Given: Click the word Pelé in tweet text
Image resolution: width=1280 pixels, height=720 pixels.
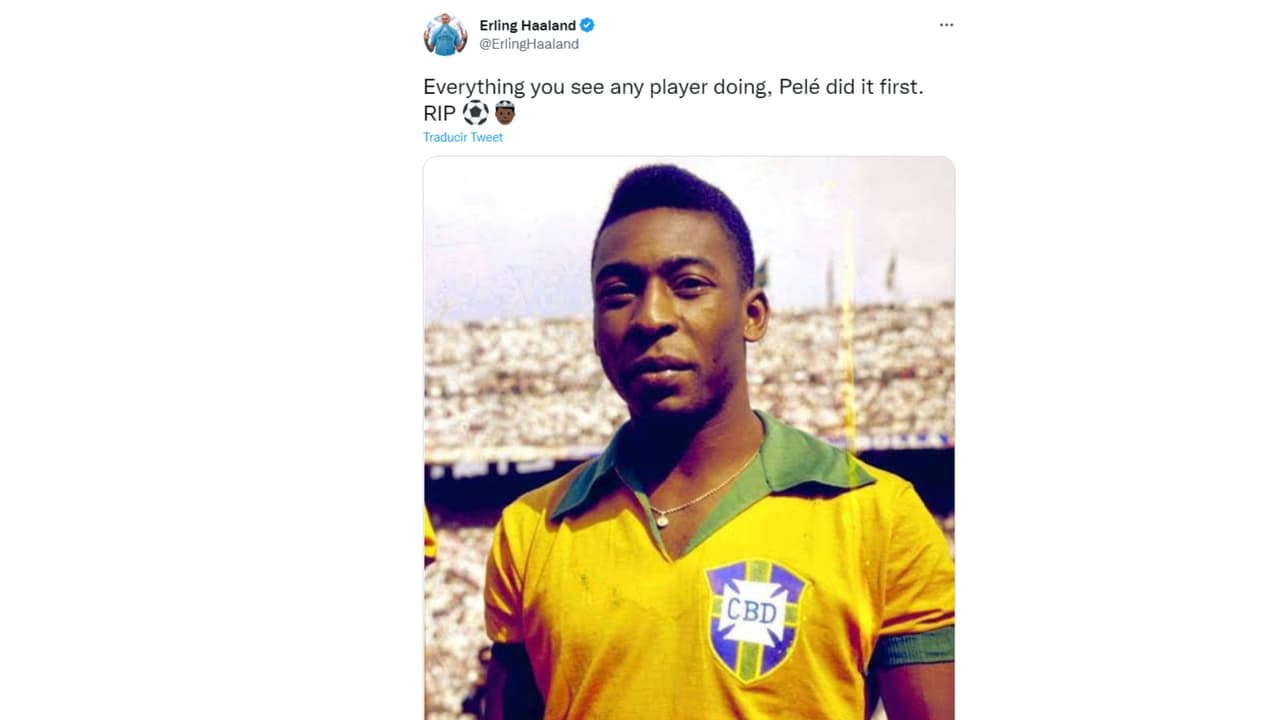Looking at the screenshot, I should pyautogui.click(x=803, y=87).
